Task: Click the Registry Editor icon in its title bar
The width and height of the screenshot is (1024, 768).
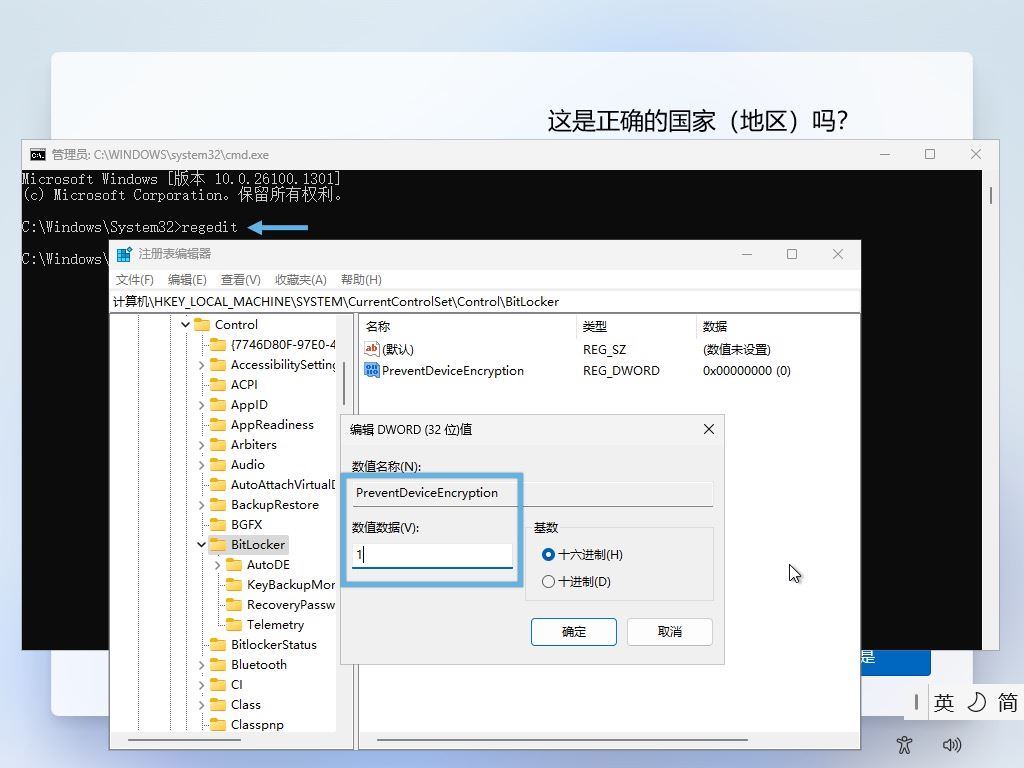Action: (x=122, y=255)
